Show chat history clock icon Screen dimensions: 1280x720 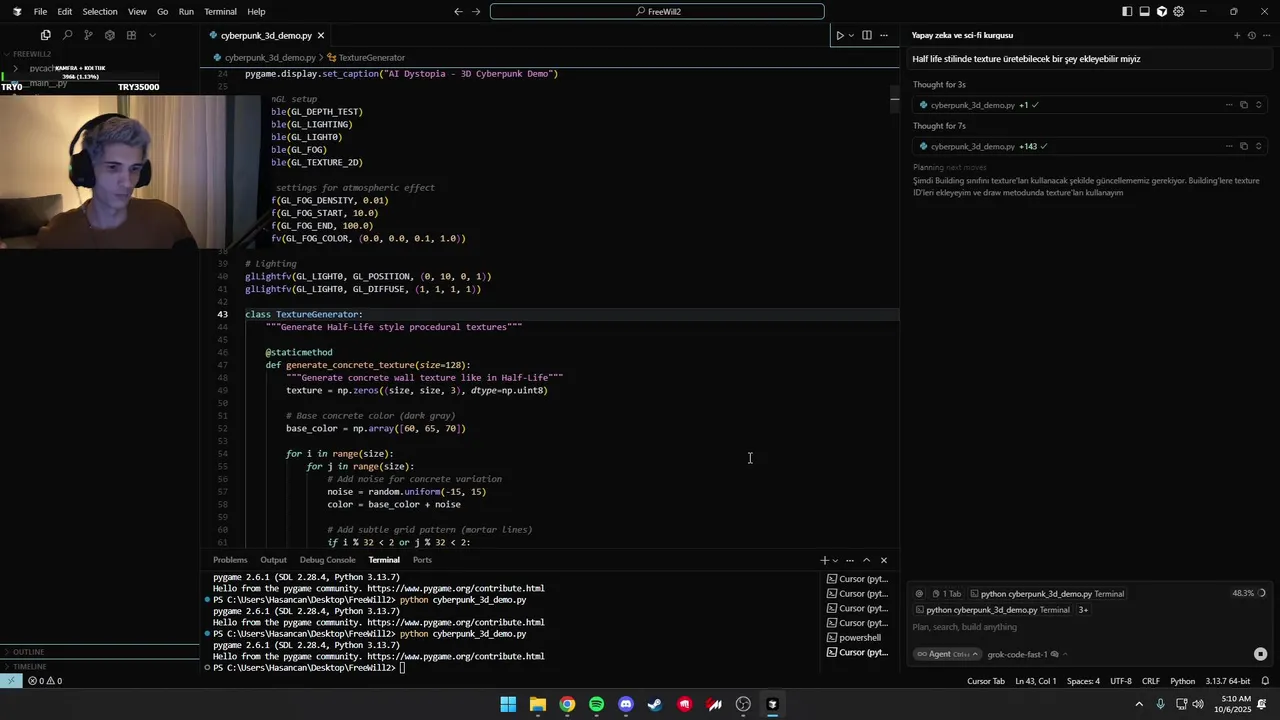pos(1252,35)
